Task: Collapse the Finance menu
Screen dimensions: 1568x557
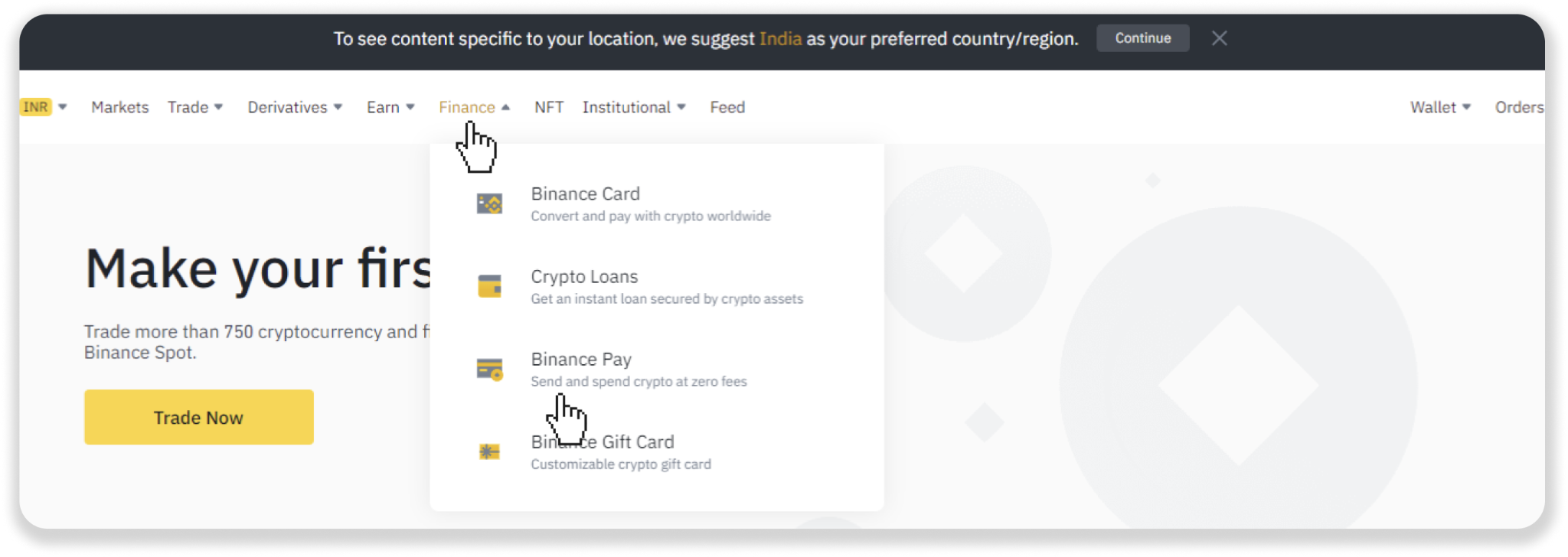Action: (x=474, y=107)
